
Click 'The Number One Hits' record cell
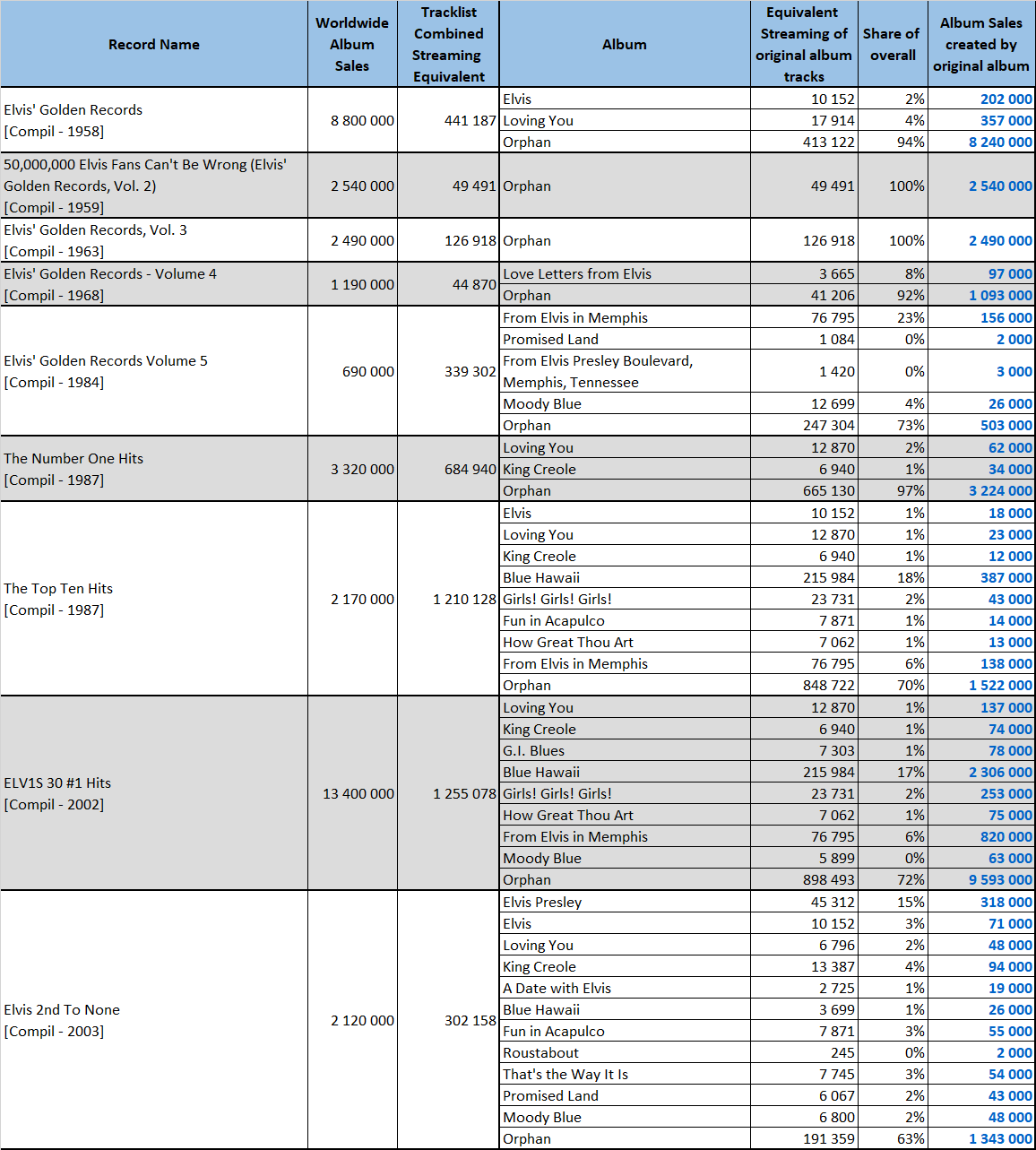(154, 469)
